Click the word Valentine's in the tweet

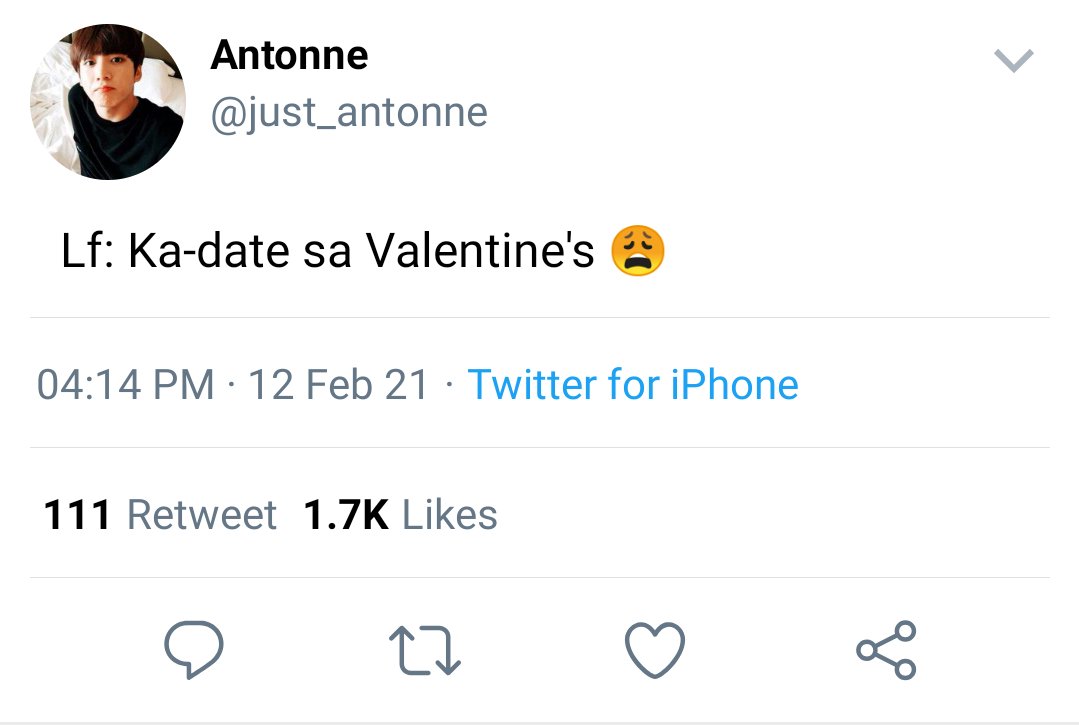[x=480, y=250]
